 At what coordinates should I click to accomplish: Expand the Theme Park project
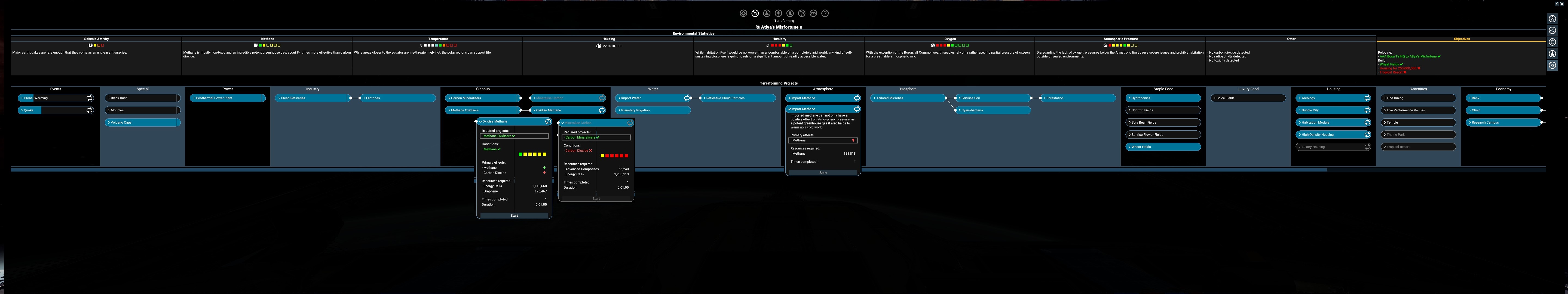coord(1418,134)
